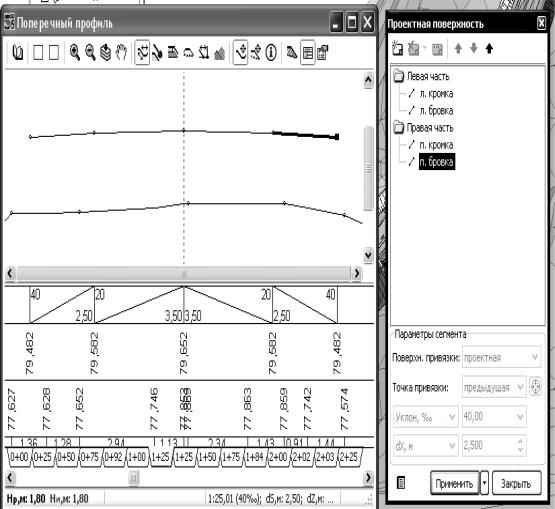Click the profile horizontal scrollbar thumb
This screenshot has width=555, height=509.
[x=184, y=274]
